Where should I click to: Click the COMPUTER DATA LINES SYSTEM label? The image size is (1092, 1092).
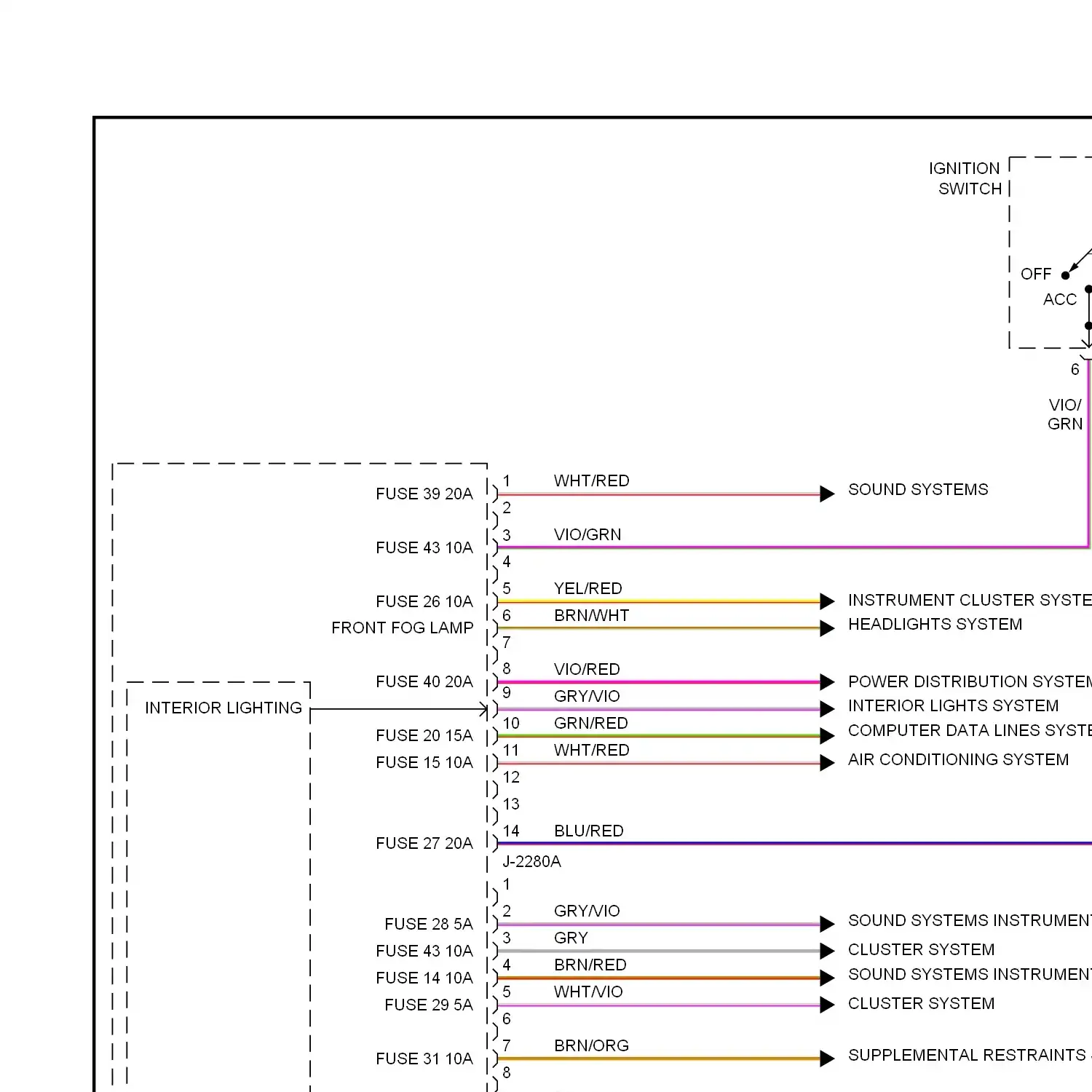coord(970,730)
